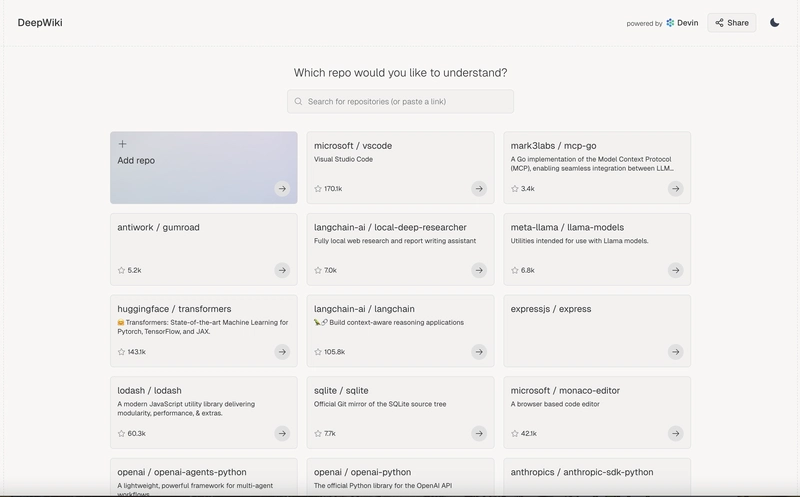Click the star icon on mark3labs / mcp-go
Screen dimensions: 800x497
click(515, 188)
